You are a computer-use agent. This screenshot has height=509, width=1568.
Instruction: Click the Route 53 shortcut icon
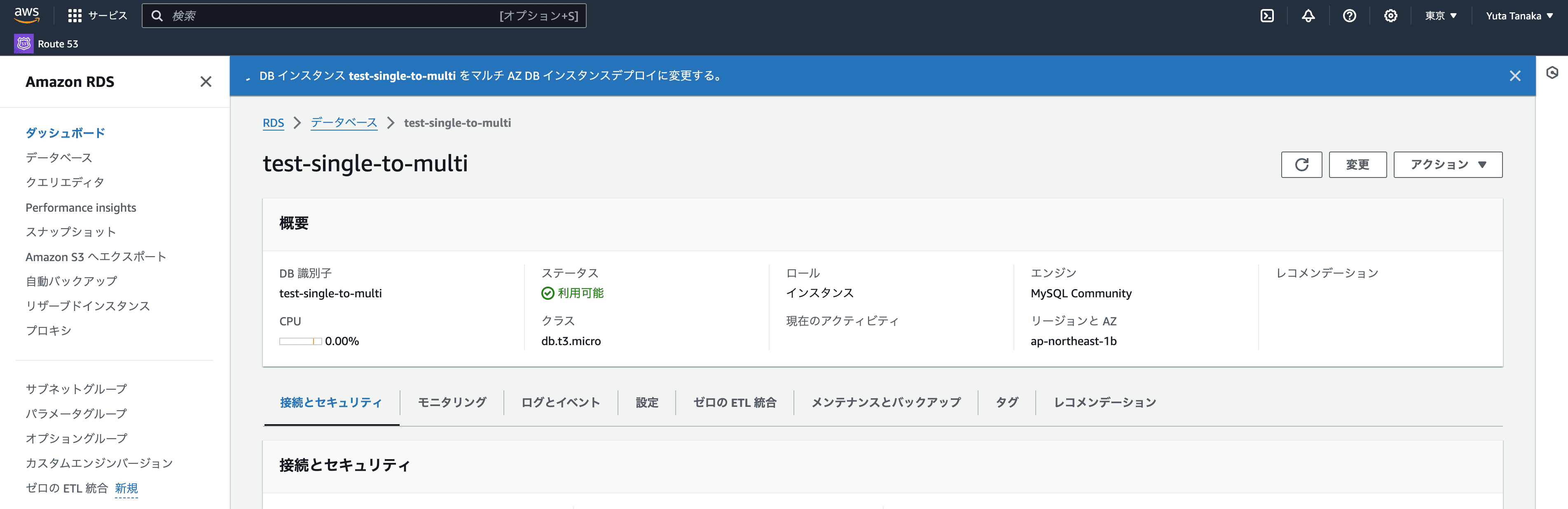(24, 44)
